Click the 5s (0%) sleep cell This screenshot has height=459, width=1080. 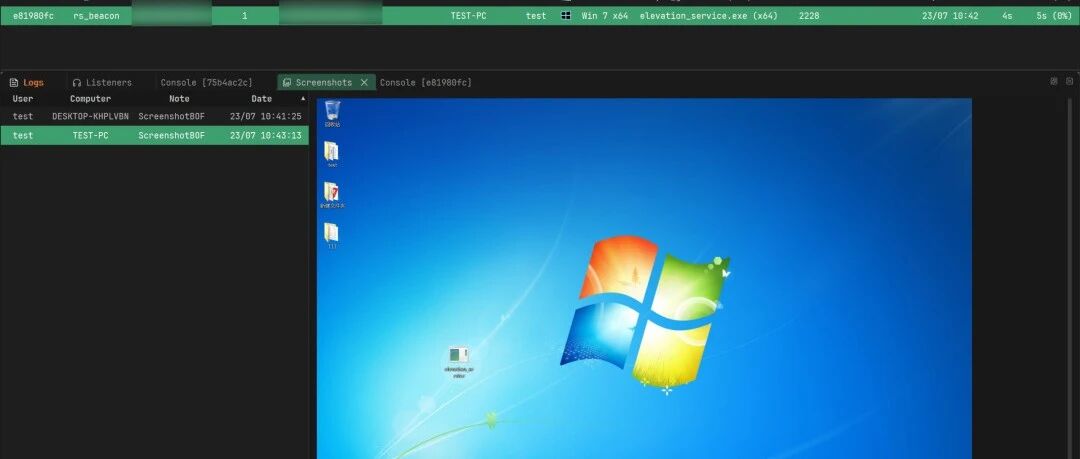[1054, 15]
